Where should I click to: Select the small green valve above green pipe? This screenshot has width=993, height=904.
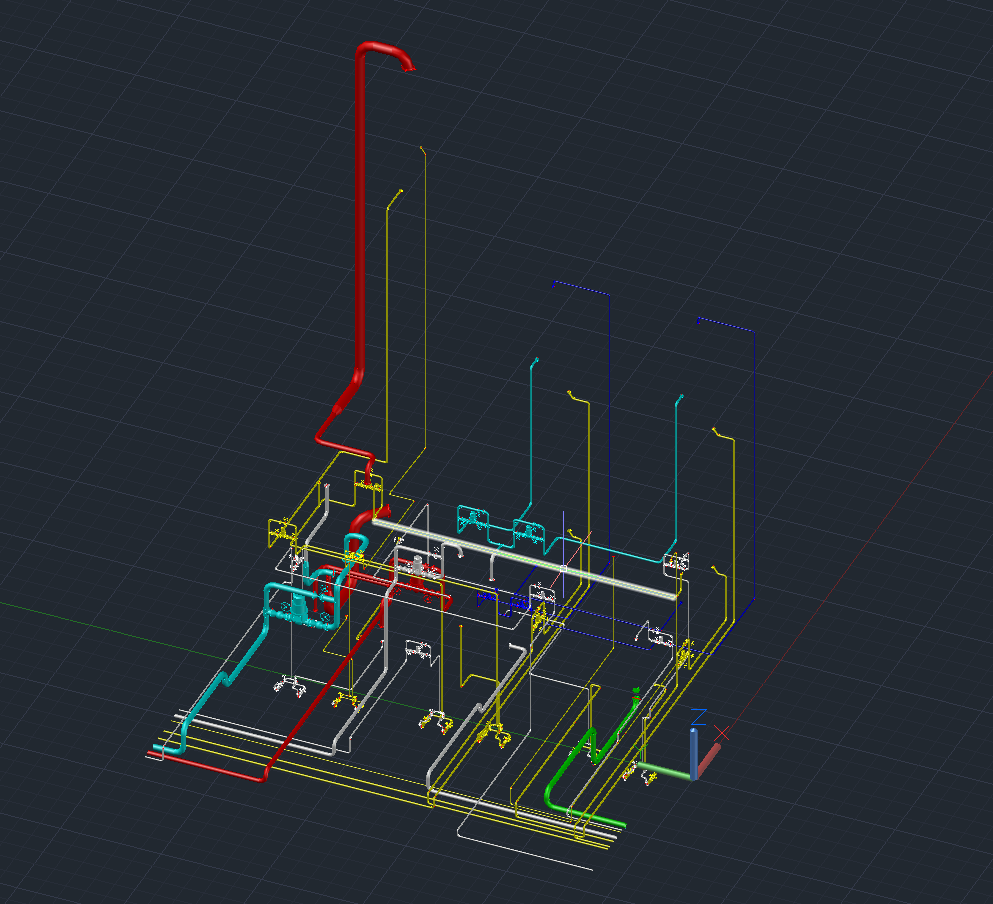tap(636, 695)
